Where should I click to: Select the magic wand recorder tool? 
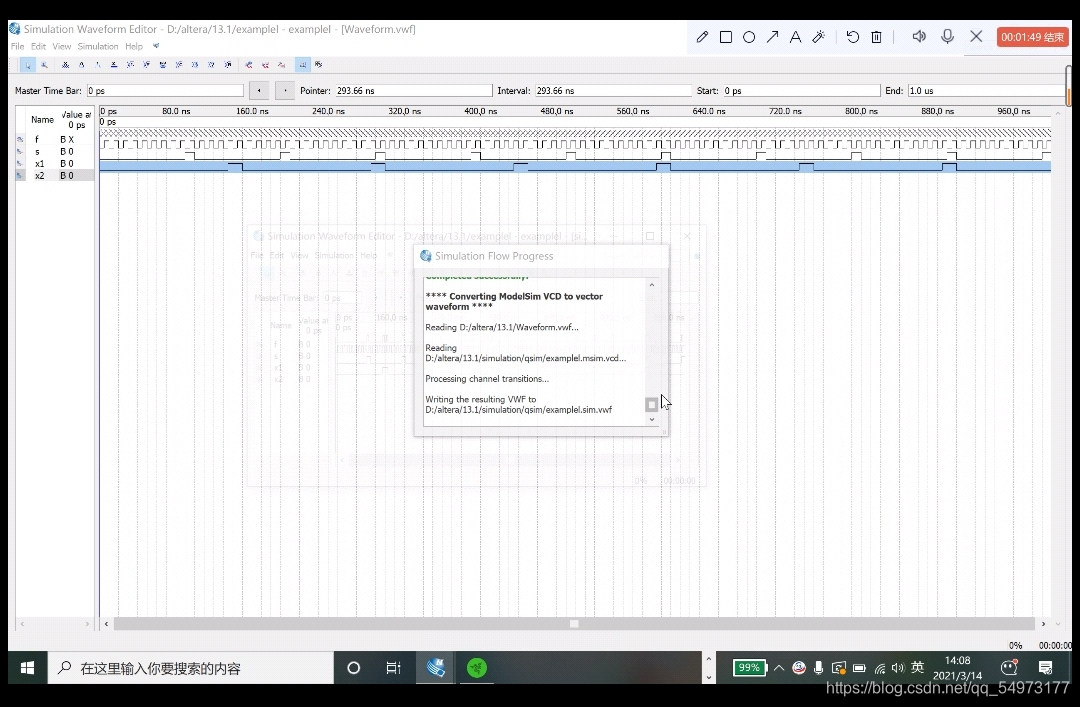point(818,37)
